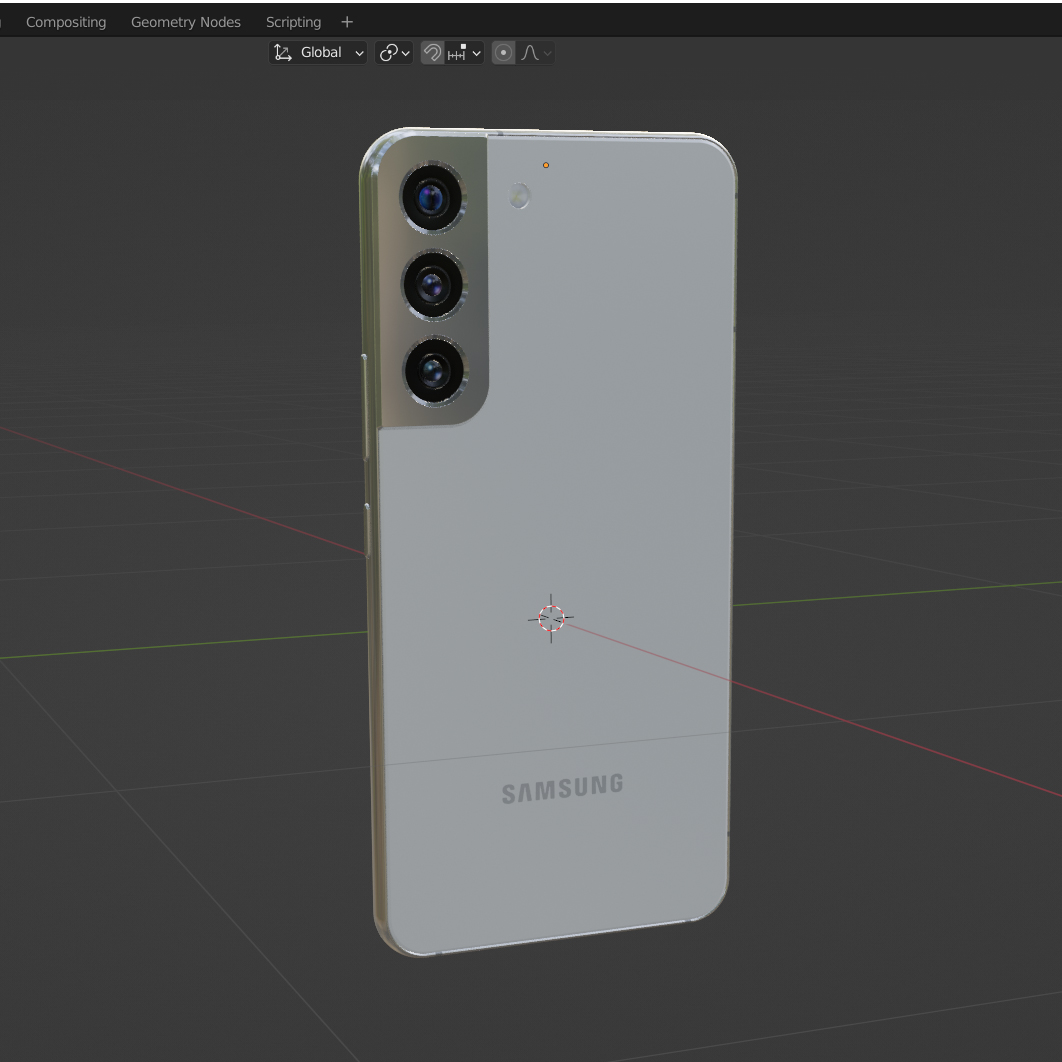Image resolution: width=1062 pixels, height=1062 pixels.
Task: Select the top camera lens on the phone
Action: (x=432, y=198)
